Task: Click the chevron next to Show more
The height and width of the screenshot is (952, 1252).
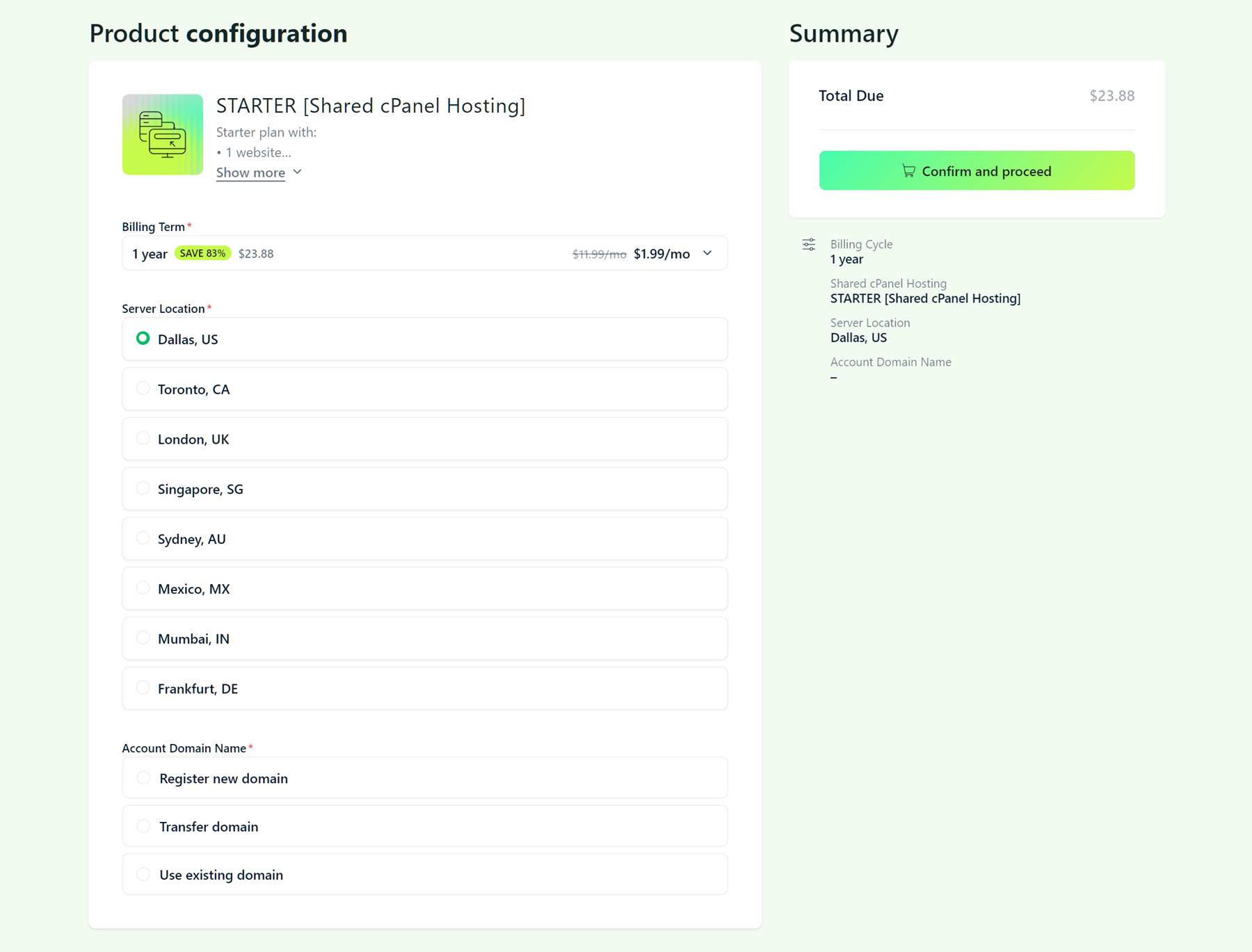Action: 298,172
